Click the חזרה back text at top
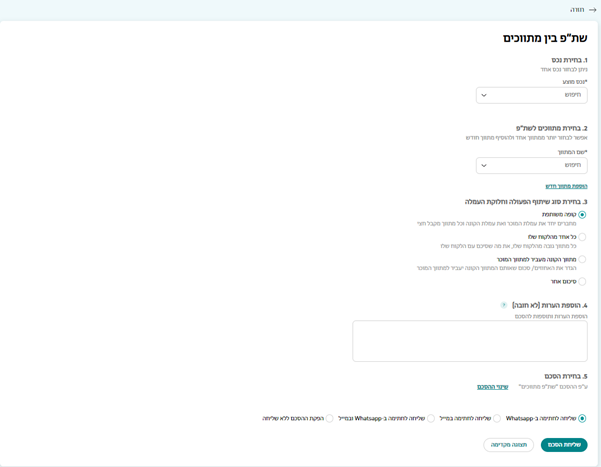This screenshot has width=601, height=467. click(x=577, y=10)
